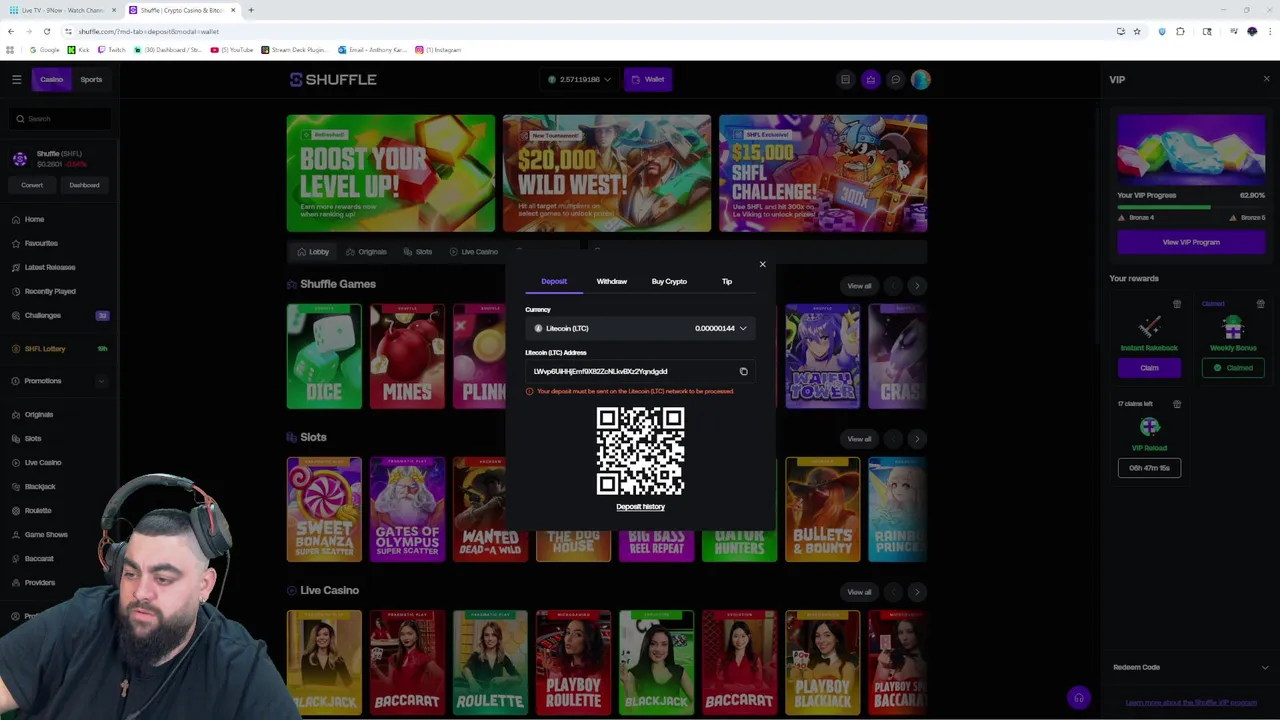Switch to the Deposit tab
Screen dimensions: 1280x720
click(x=554, y=281)
